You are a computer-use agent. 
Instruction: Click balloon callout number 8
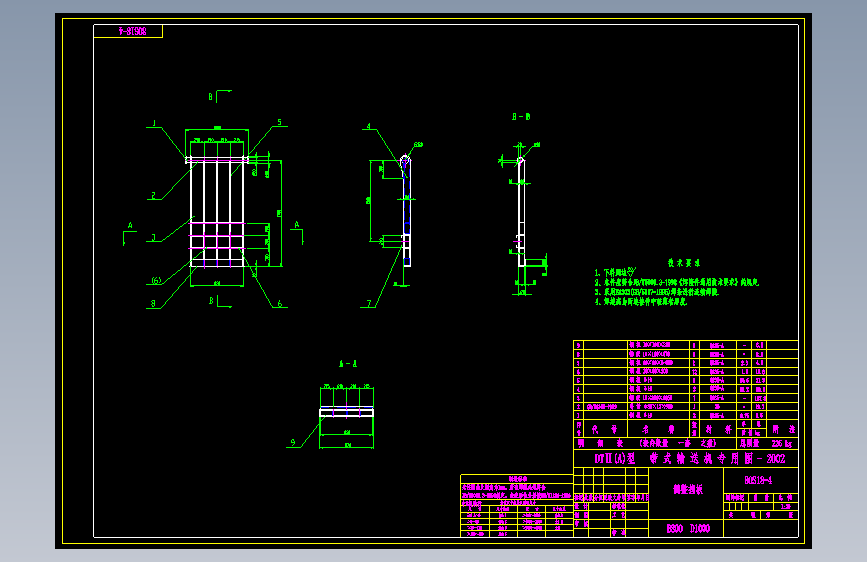(153, 304)
